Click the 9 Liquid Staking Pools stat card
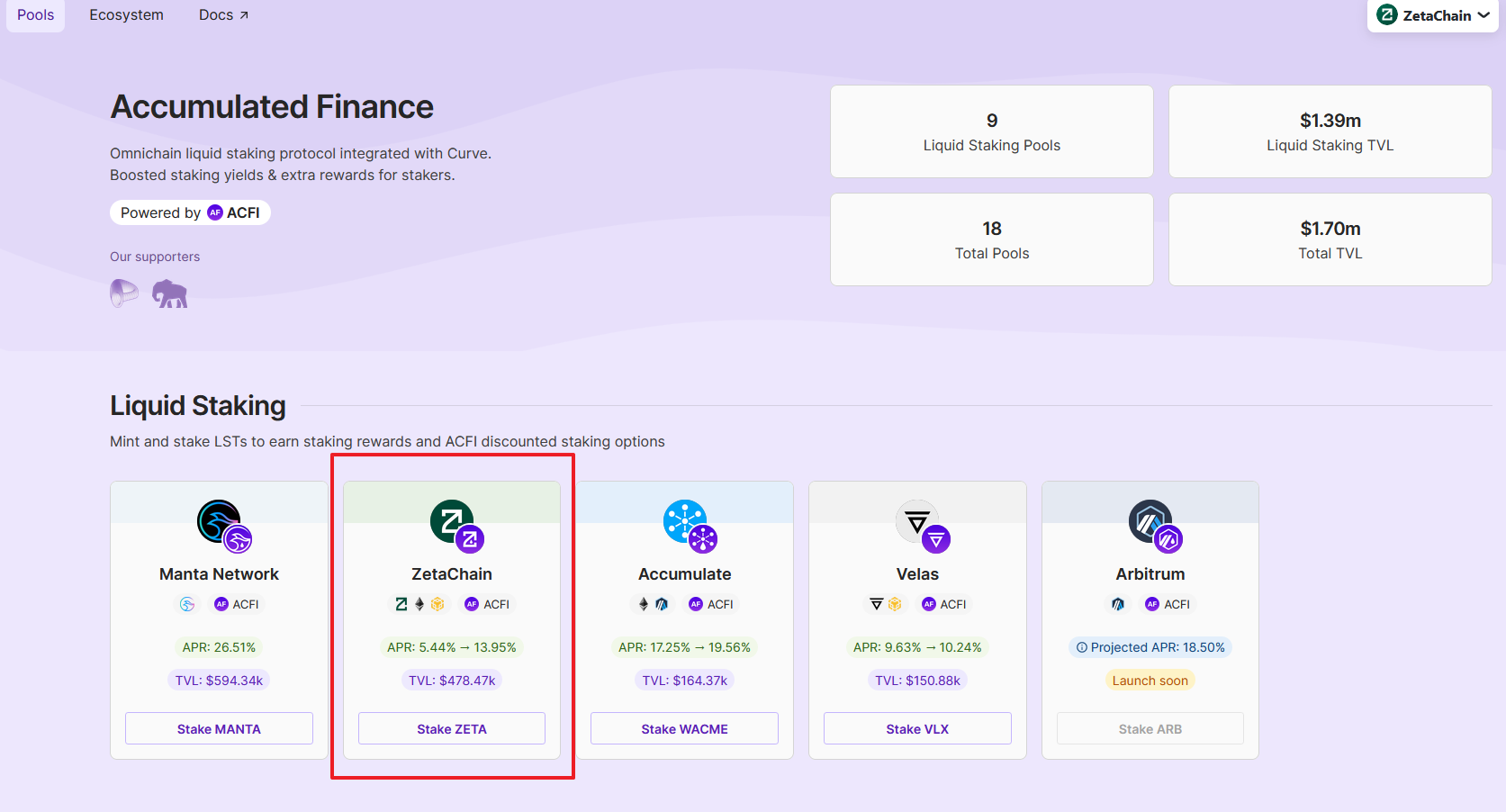 [x=992, y=131]
